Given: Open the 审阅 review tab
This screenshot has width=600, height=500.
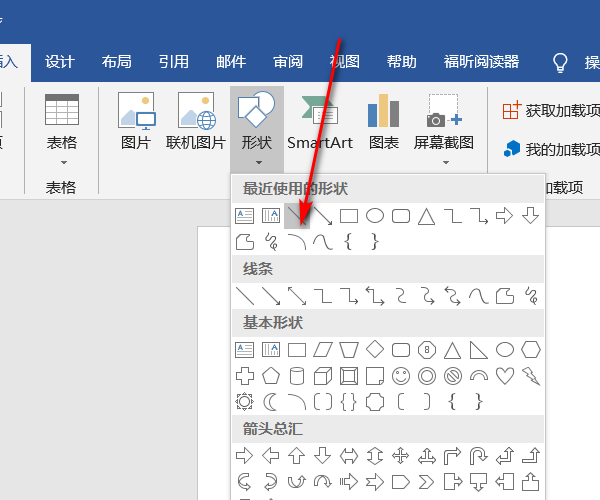Looking at the screenshot, I should tap(288, 61).
